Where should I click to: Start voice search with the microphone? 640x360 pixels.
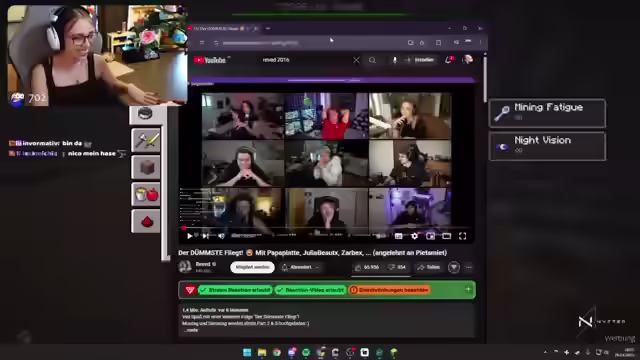tap(394, 60)
